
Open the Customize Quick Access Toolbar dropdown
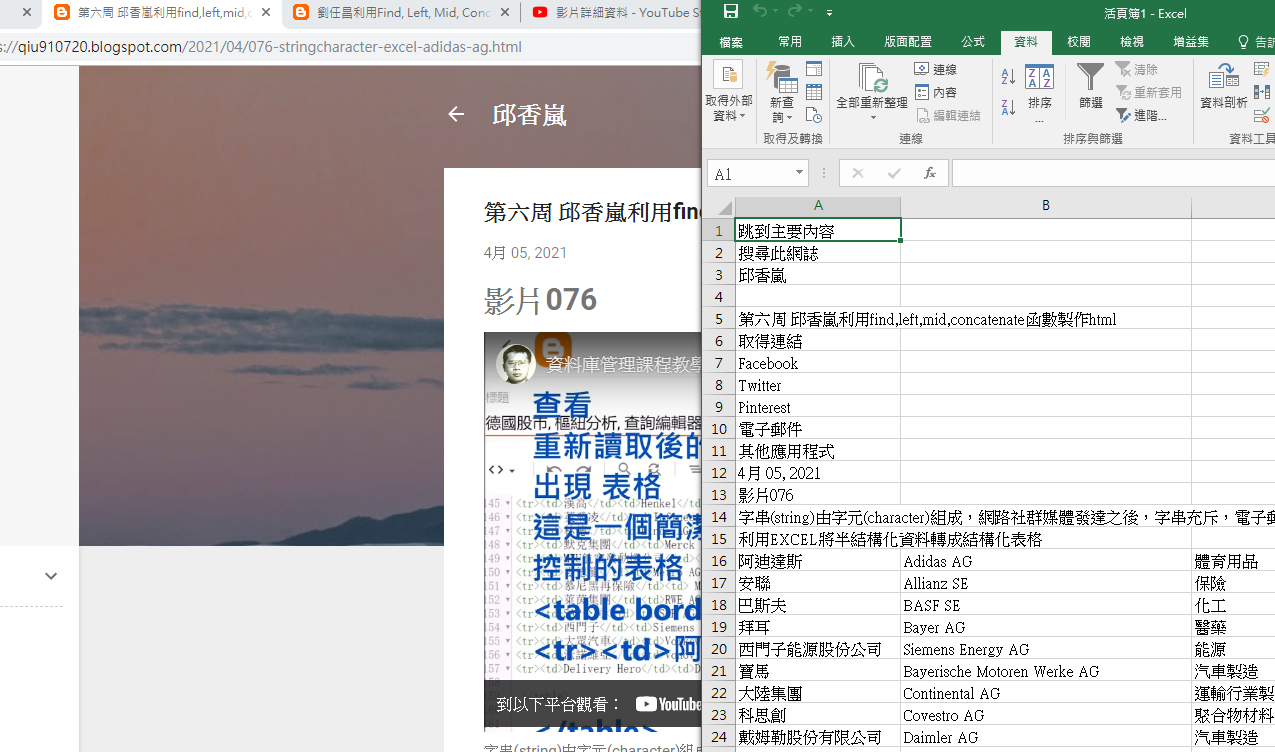830,13
